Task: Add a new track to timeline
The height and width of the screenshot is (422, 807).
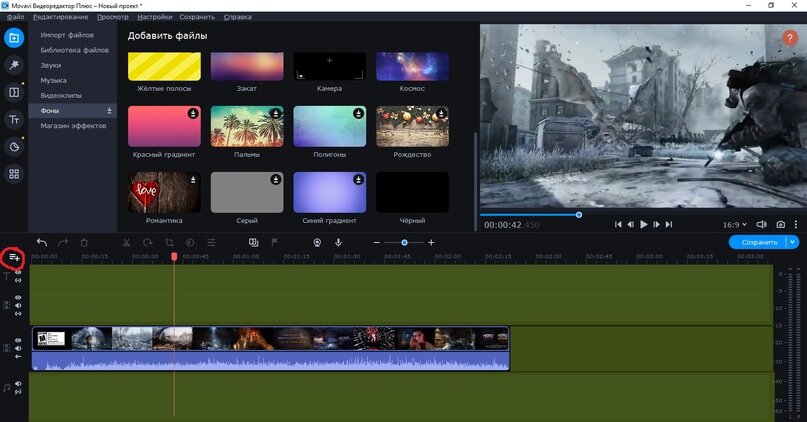Action: point(14,257)
